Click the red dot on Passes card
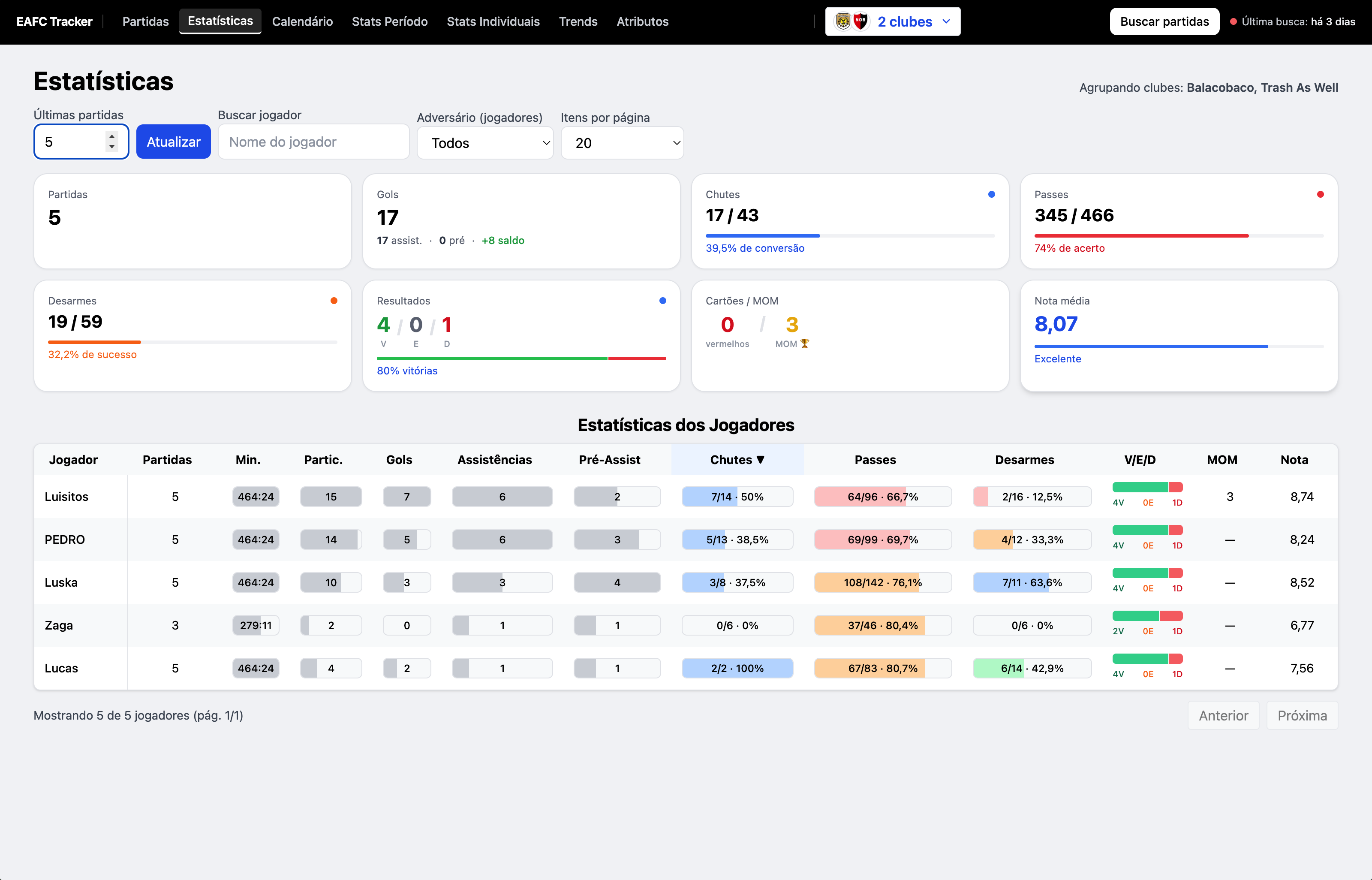1372x880 pixels. click(x=1320, y=194)
